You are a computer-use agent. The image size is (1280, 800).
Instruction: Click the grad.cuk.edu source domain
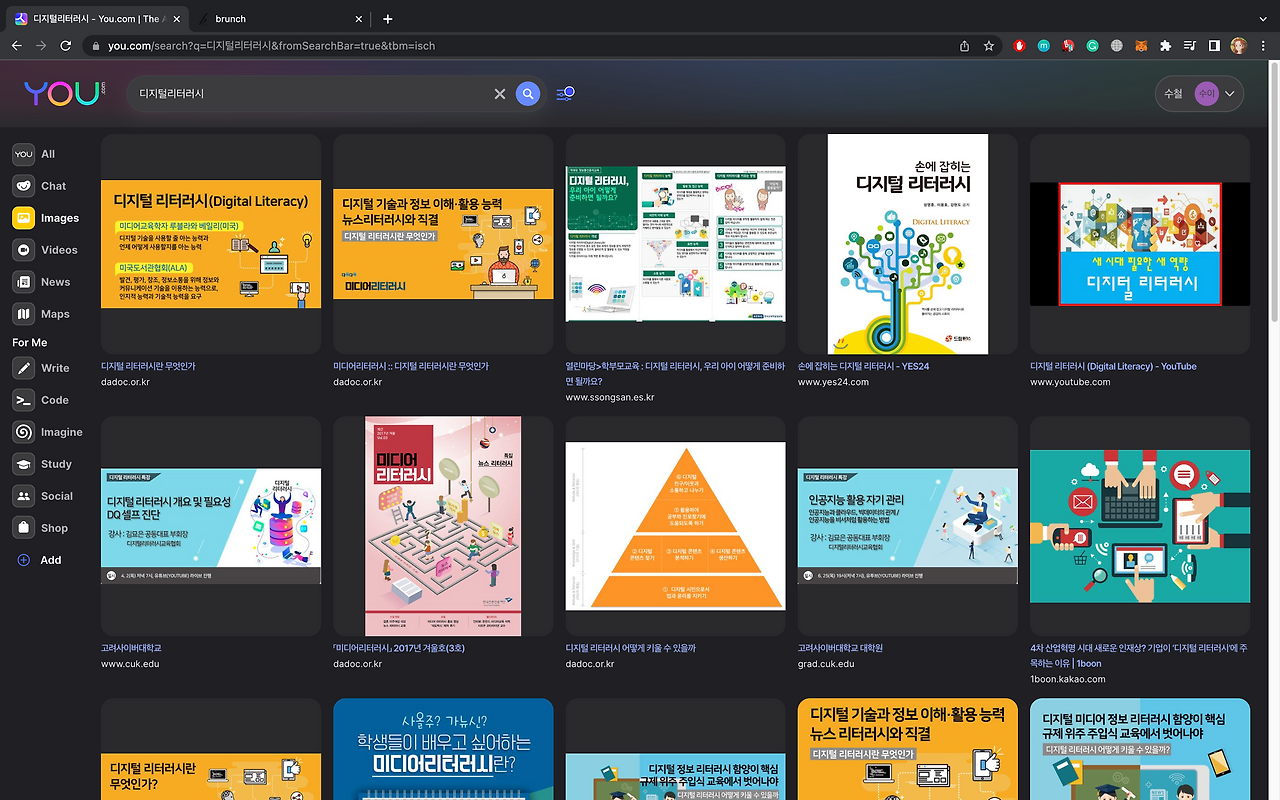(x=826, y=664)
